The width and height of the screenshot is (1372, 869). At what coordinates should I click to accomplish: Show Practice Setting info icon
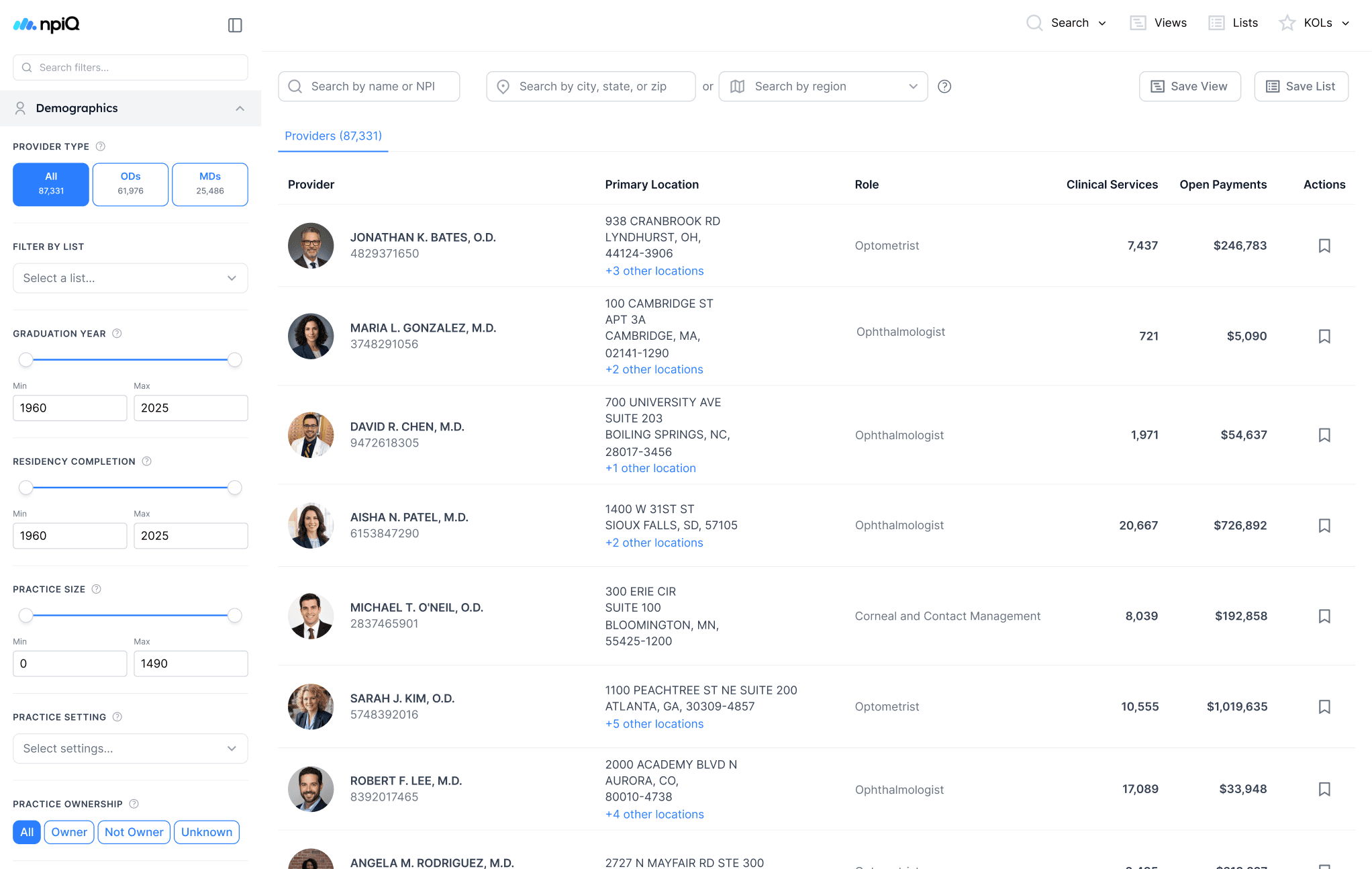click(x=117, y=717)
